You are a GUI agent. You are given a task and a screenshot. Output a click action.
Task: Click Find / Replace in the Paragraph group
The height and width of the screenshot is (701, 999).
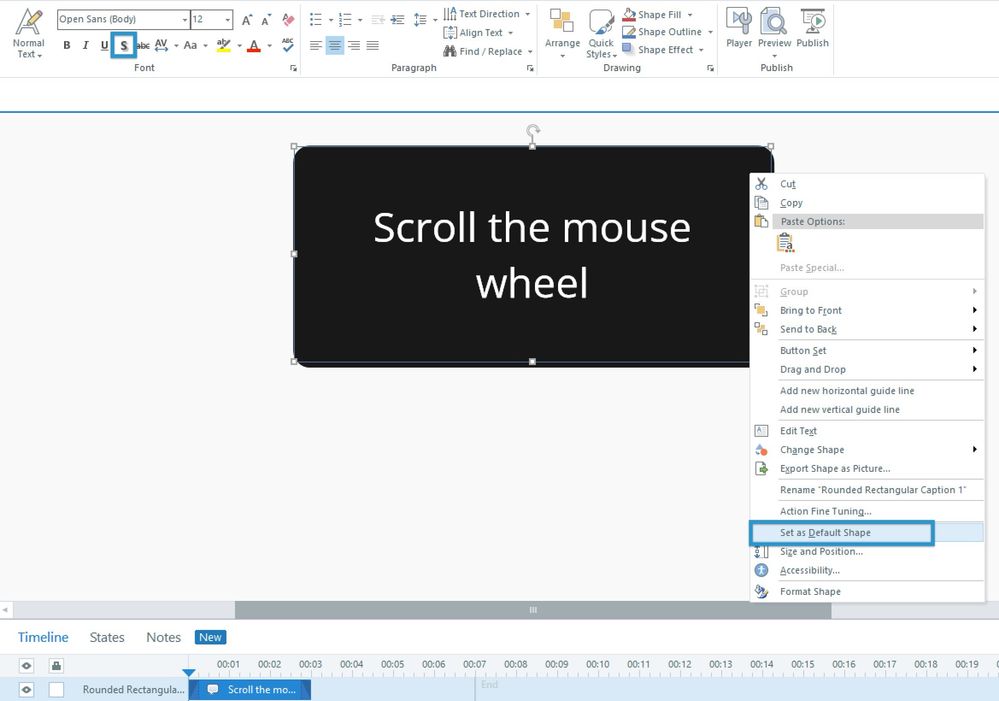coord(489,51)
